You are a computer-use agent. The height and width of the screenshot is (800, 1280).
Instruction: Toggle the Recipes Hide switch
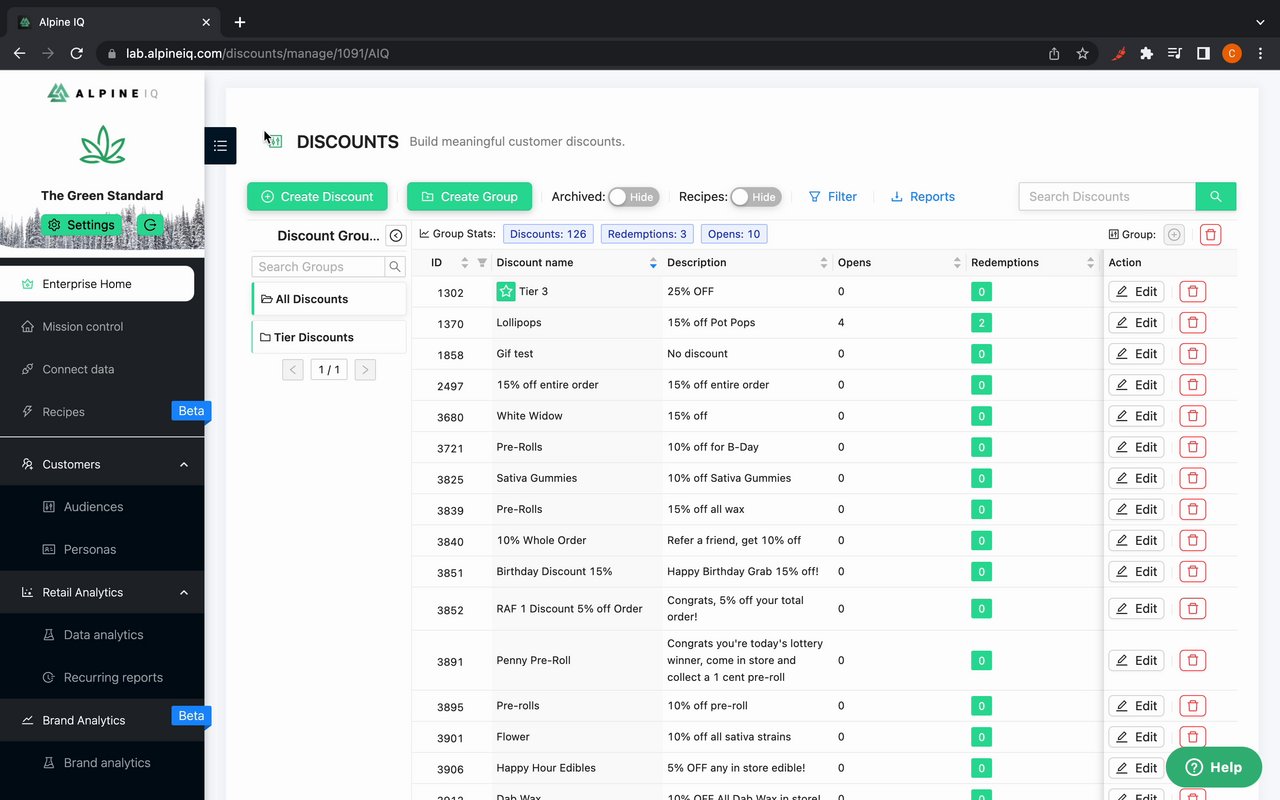(755, 197)
